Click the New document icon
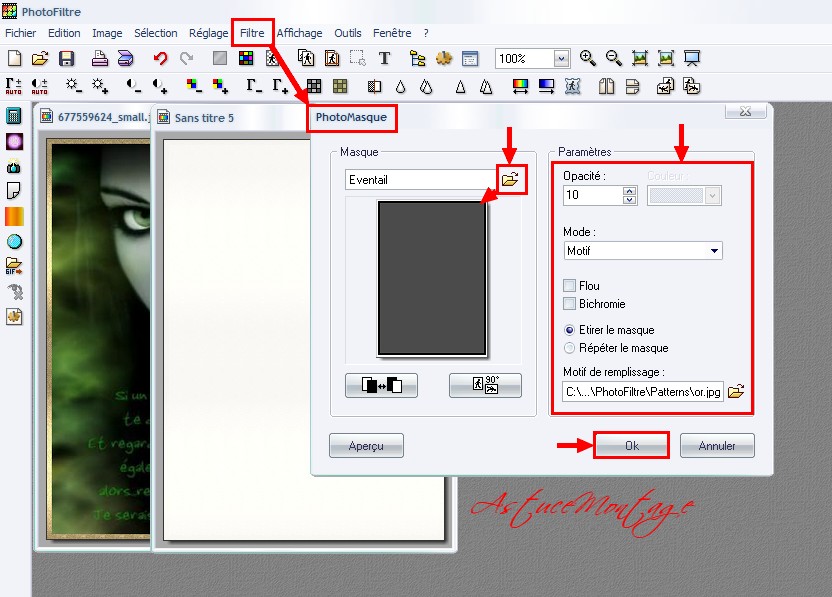832x597 pixels. [x=15, y=58]
